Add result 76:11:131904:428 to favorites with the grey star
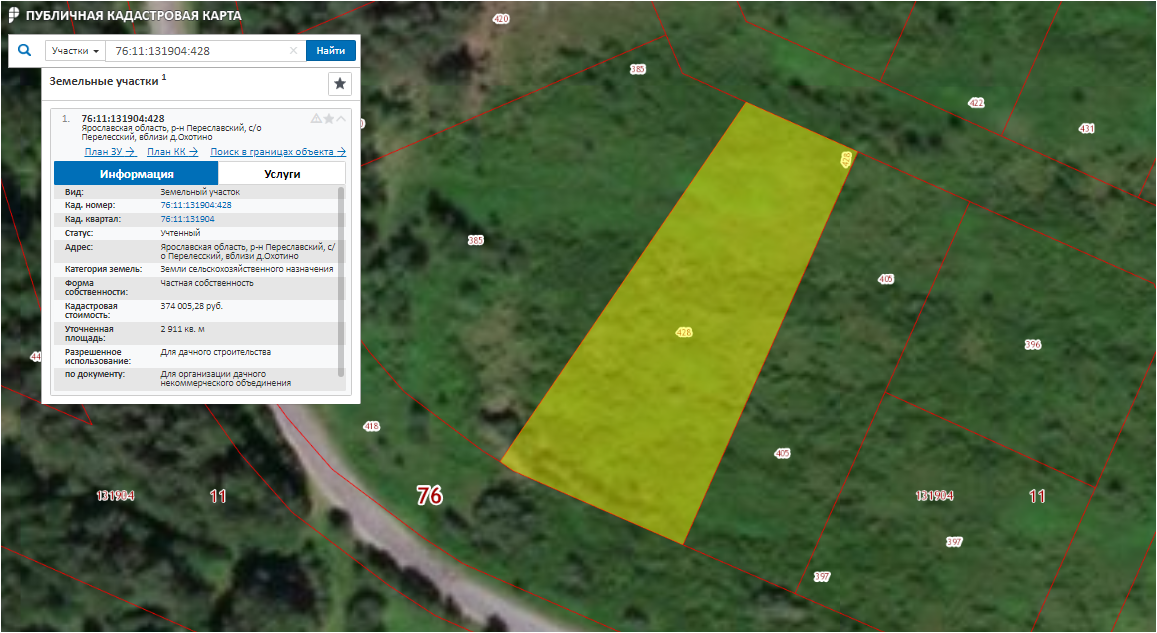The width and height of the screenshot is (1157, 633). pos(328,118)
